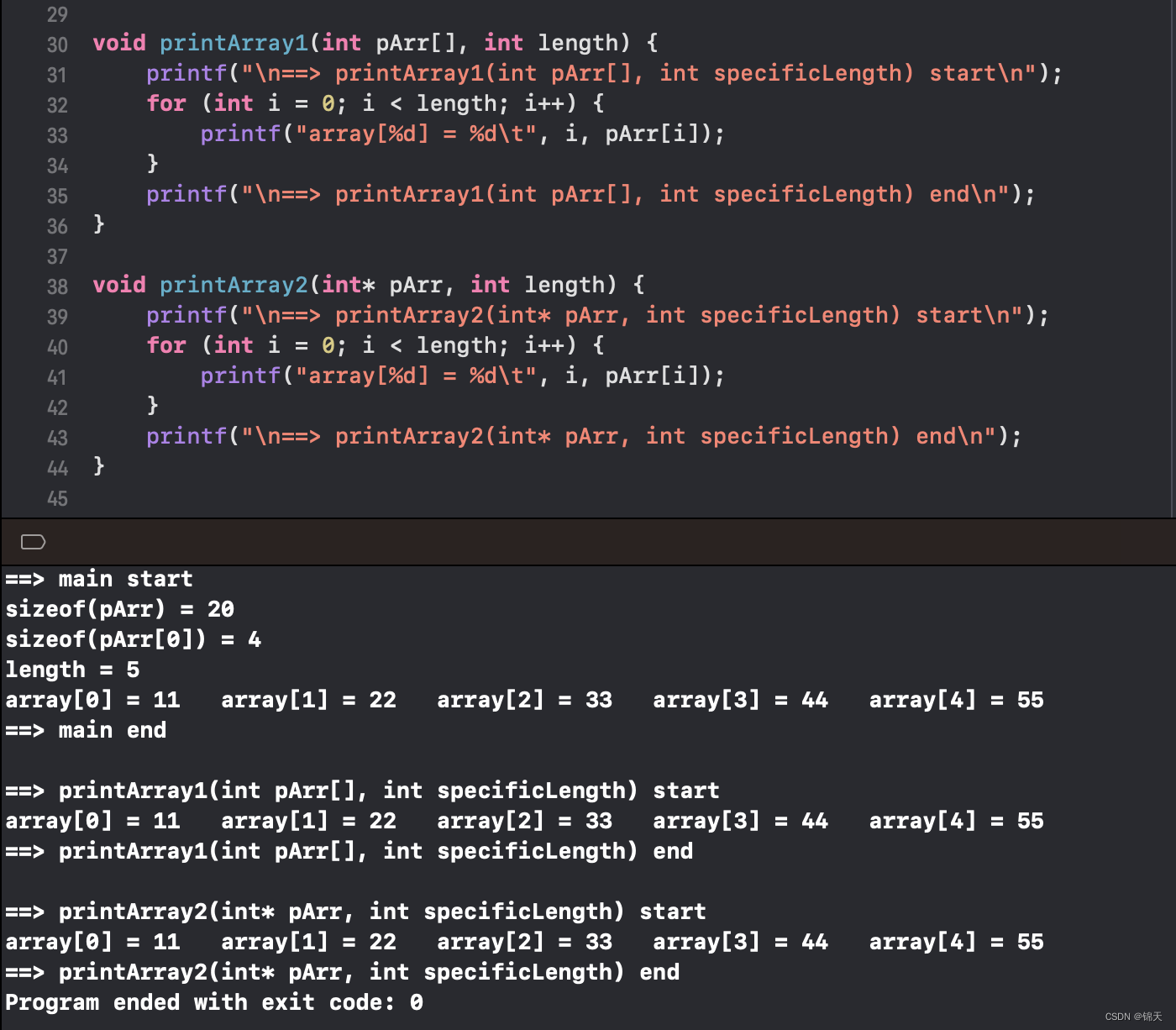Click the 'printArray2(...) end' console line
Viewport: 1176px width, 1030px height.
342,972
